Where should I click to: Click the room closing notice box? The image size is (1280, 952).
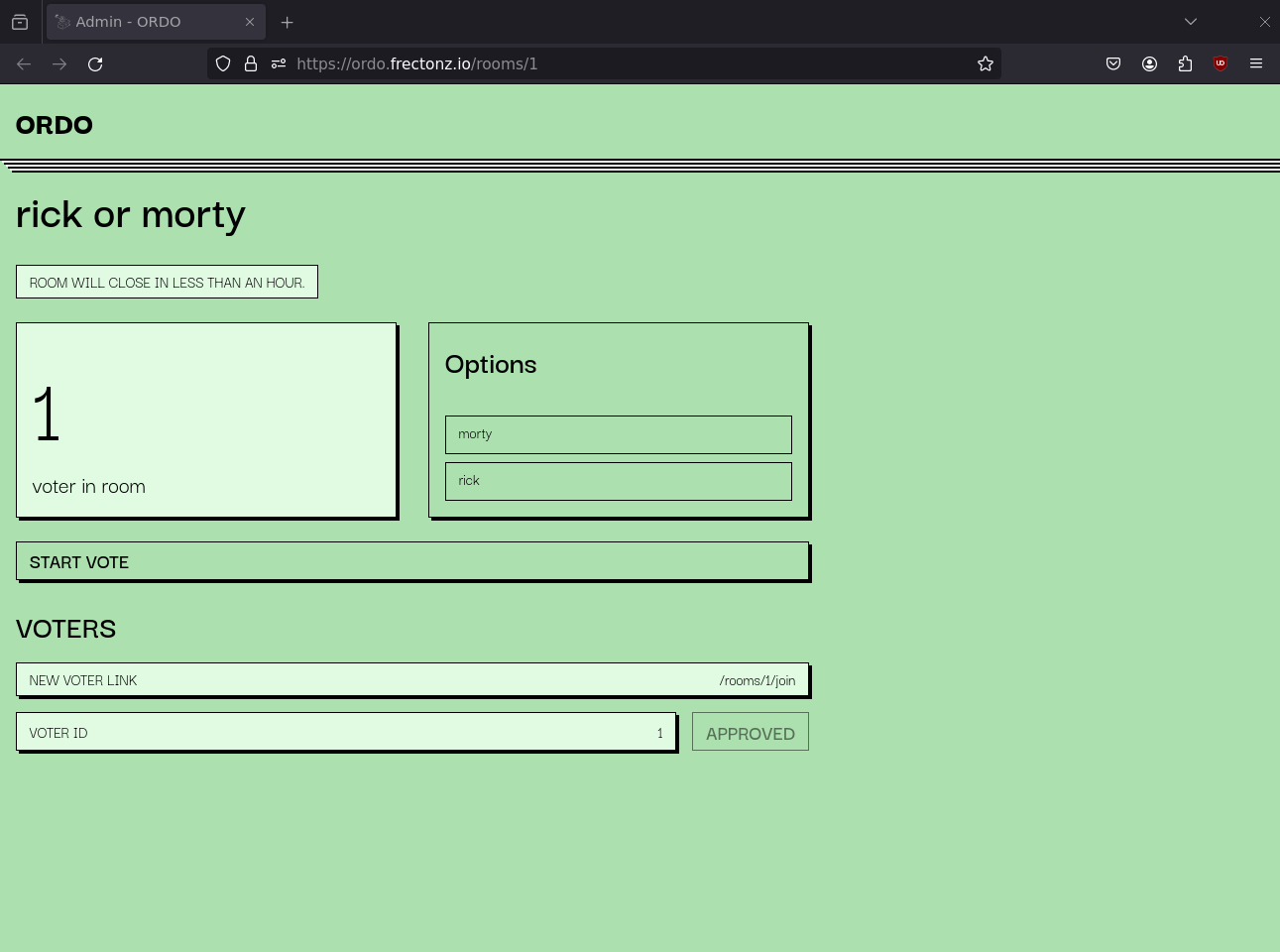pos(167,282)
